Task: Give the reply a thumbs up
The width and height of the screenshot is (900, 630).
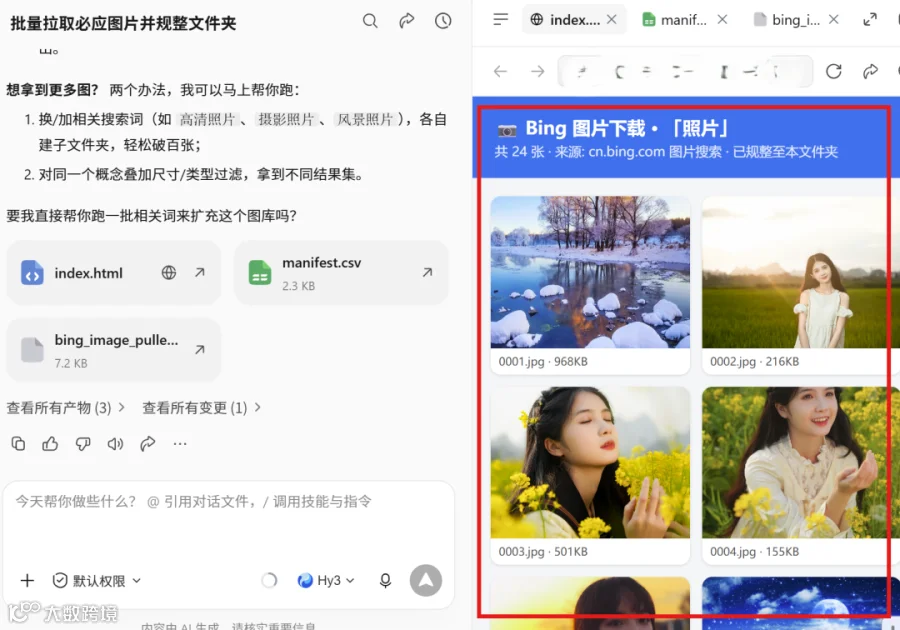Action: (x=51, y=444)
